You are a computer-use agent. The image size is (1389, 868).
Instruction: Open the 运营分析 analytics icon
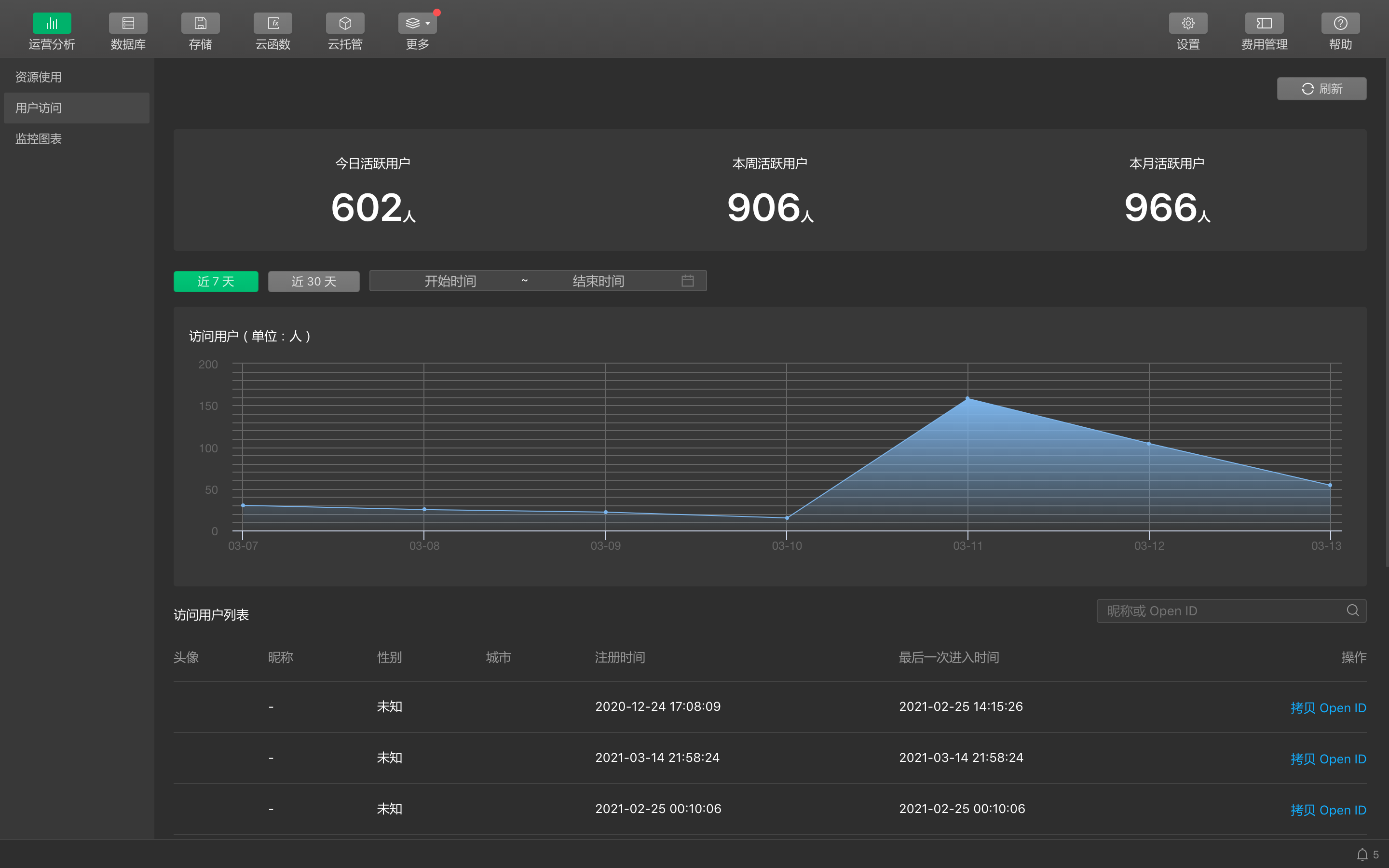pos(52,24)
